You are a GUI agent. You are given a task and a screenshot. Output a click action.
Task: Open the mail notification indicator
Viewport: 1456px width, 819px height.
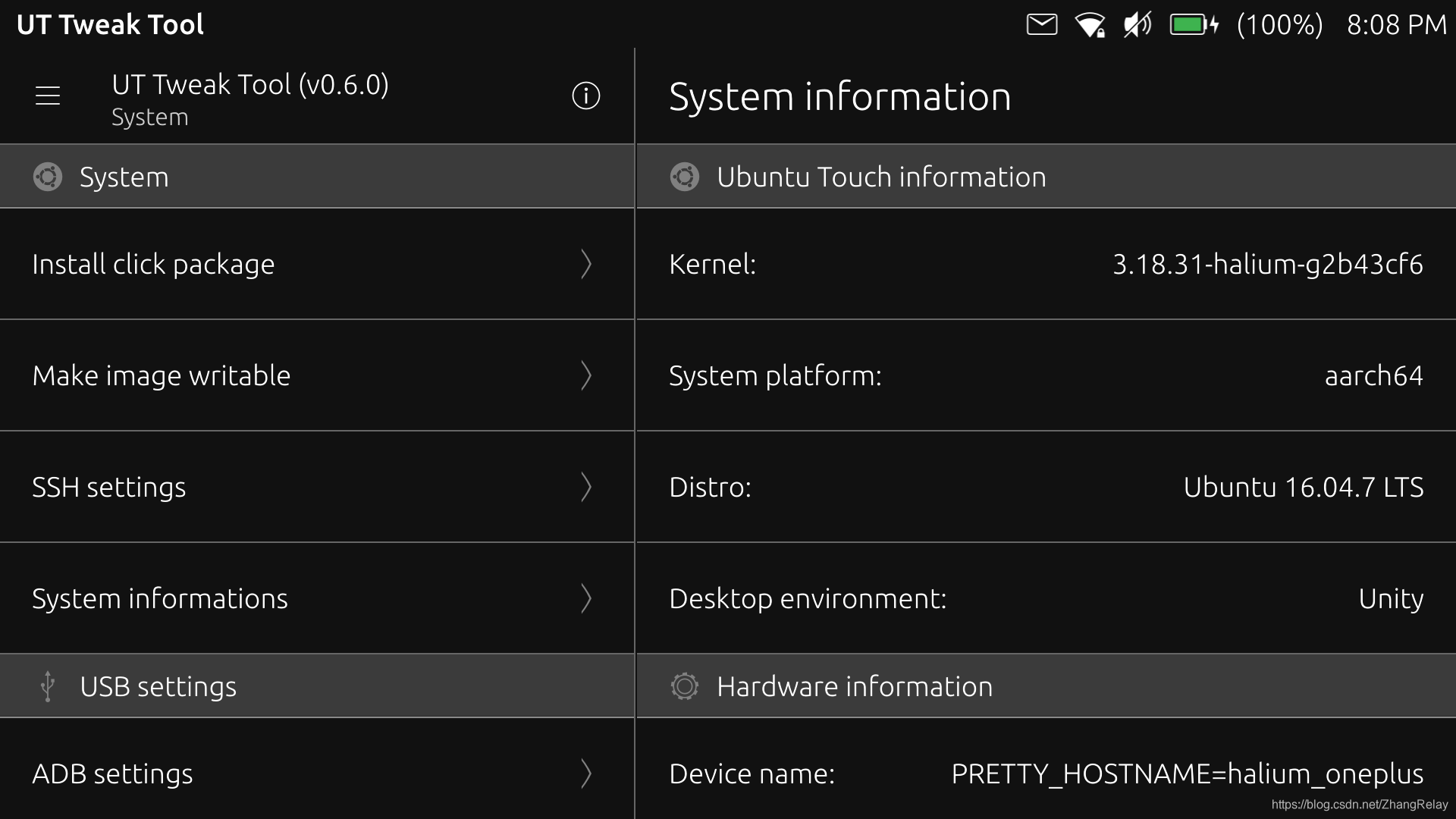1041,24
